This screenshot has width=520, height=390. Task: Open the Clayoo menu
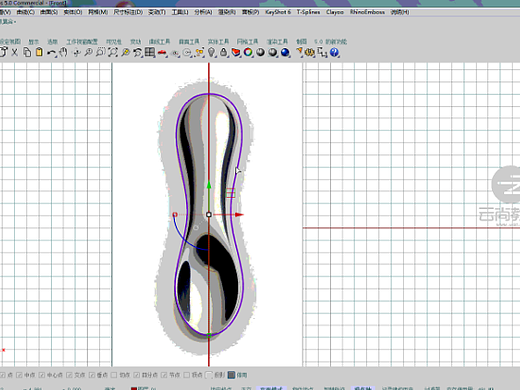click(x=335, y=12)
